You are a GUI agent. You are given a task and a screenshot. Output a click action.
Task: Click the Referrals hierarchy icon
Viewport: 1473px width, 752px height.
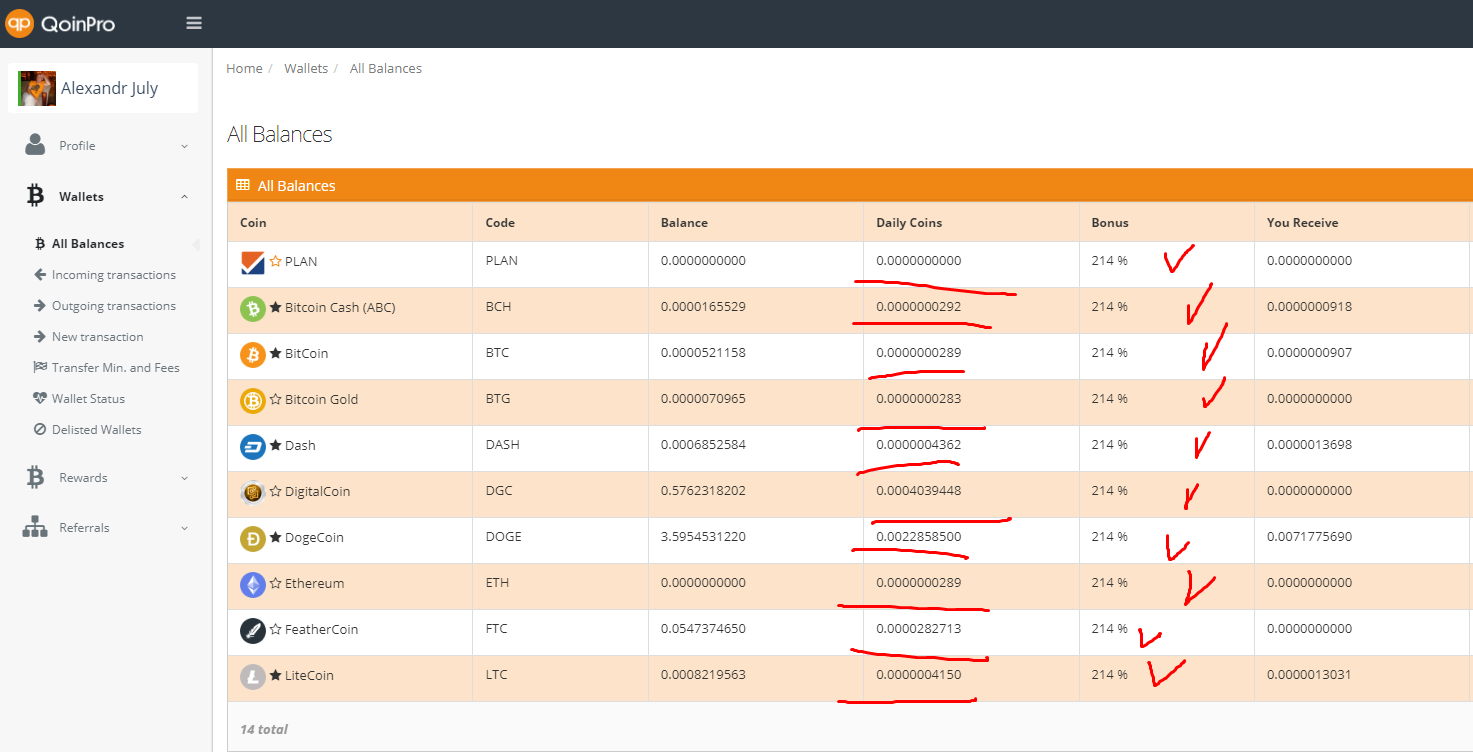coord(35,527)
